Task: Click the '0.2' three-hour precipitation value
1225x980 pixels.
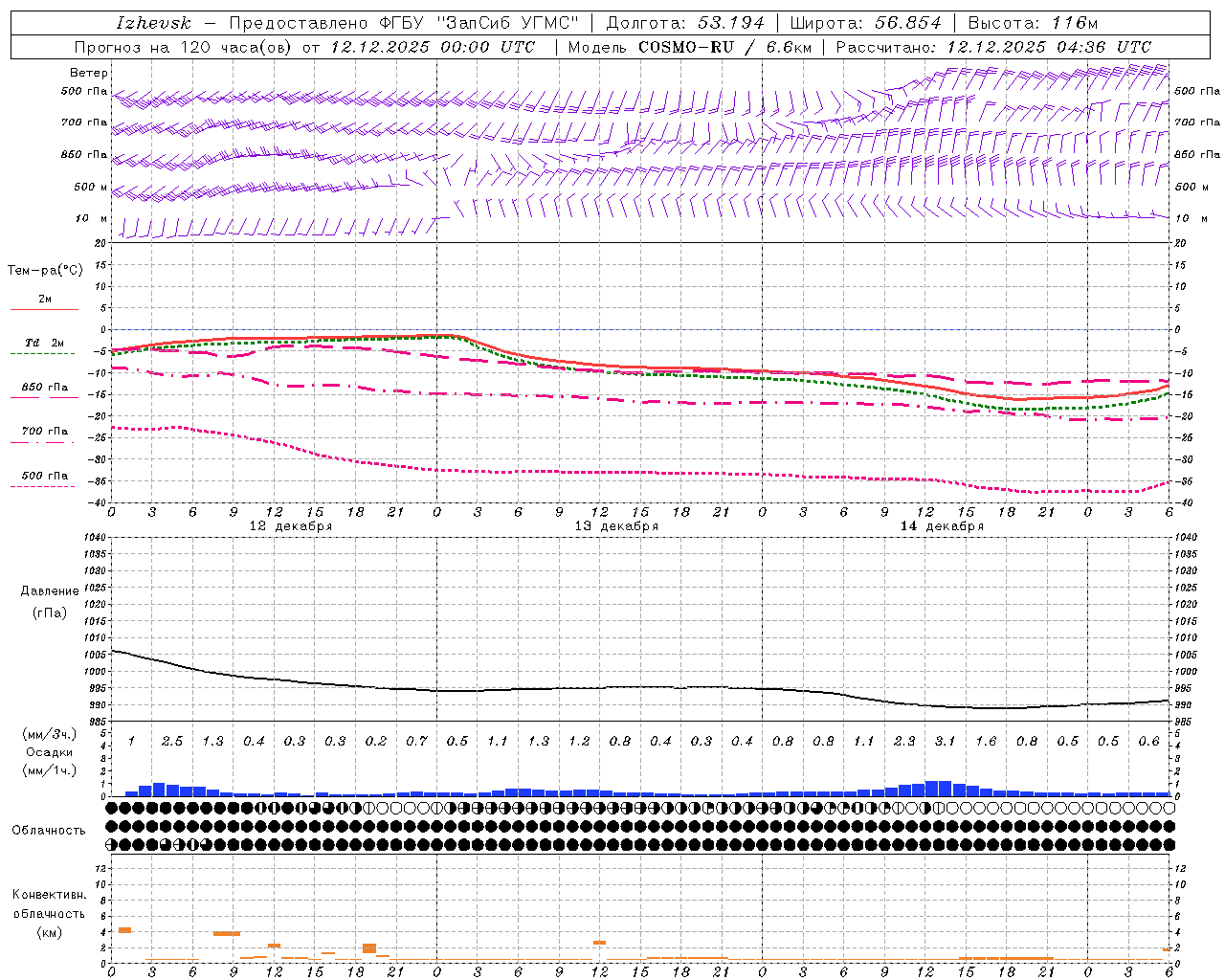Action: (376, 741)
